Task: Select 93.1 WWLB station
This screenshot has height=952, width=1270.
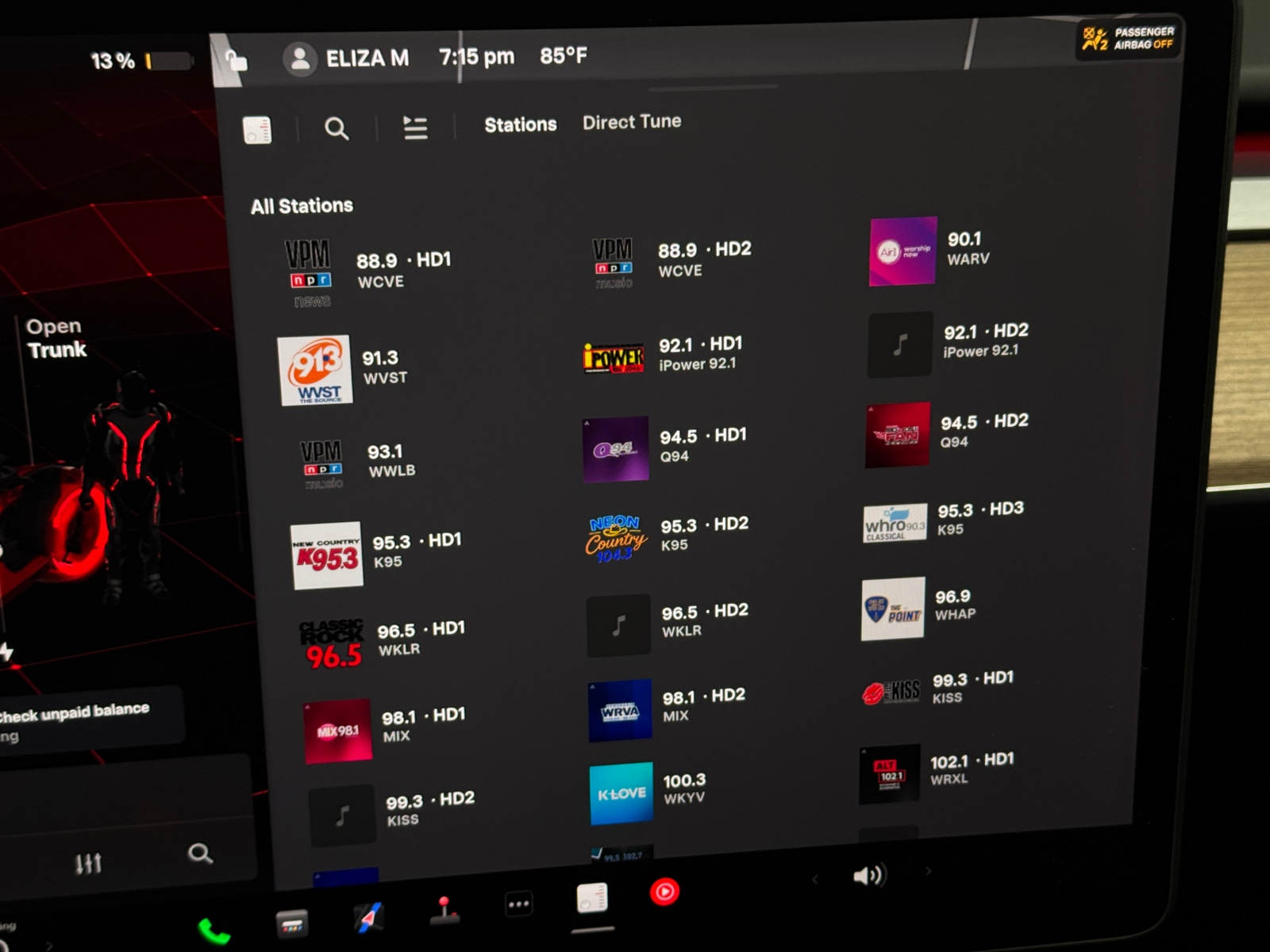Action: [357, 463]
